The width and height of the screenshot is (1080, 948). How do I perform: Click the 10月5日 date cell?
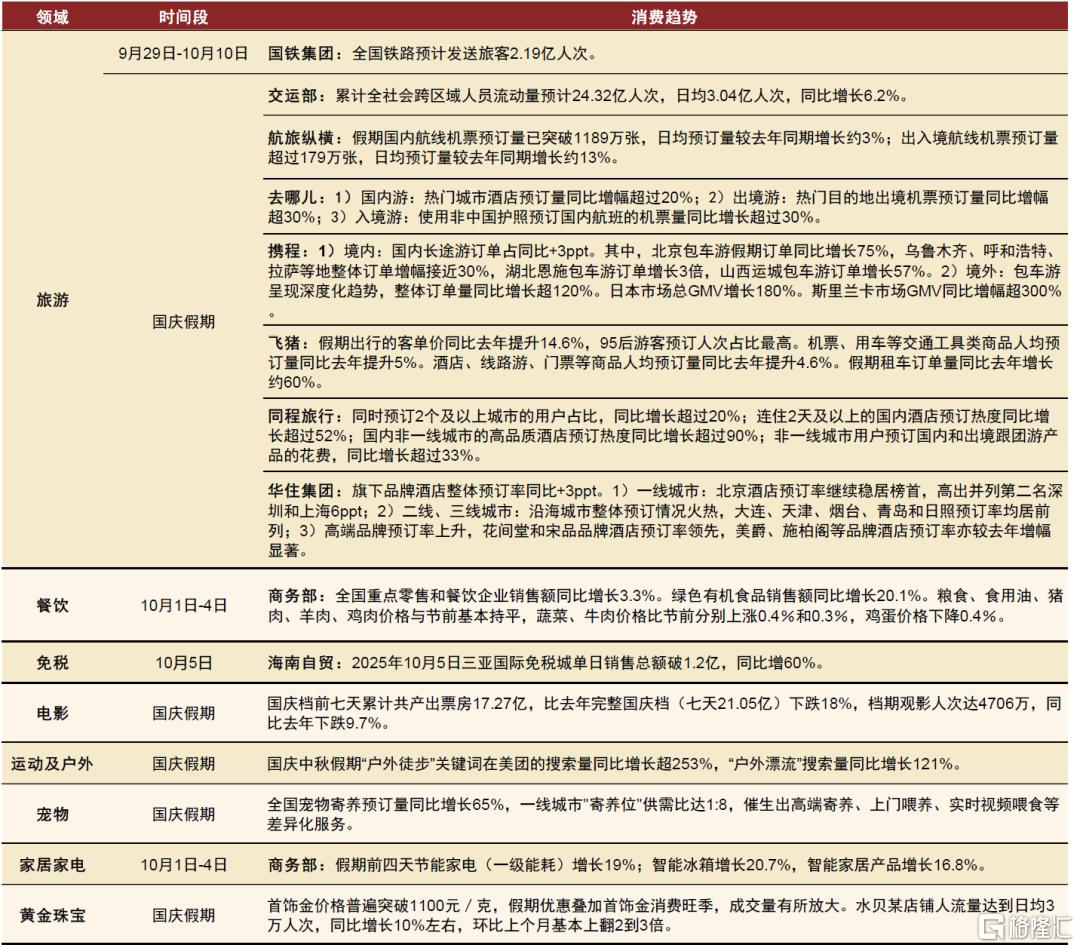coord(183,662)
